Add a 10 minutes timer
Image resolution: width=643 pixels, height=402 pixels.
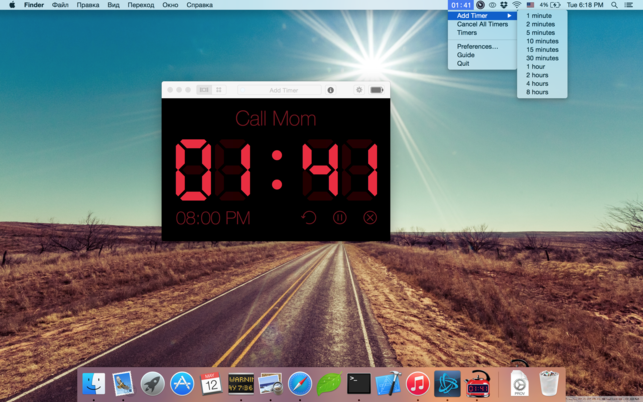pyautogui.click(x=542, y=41)
